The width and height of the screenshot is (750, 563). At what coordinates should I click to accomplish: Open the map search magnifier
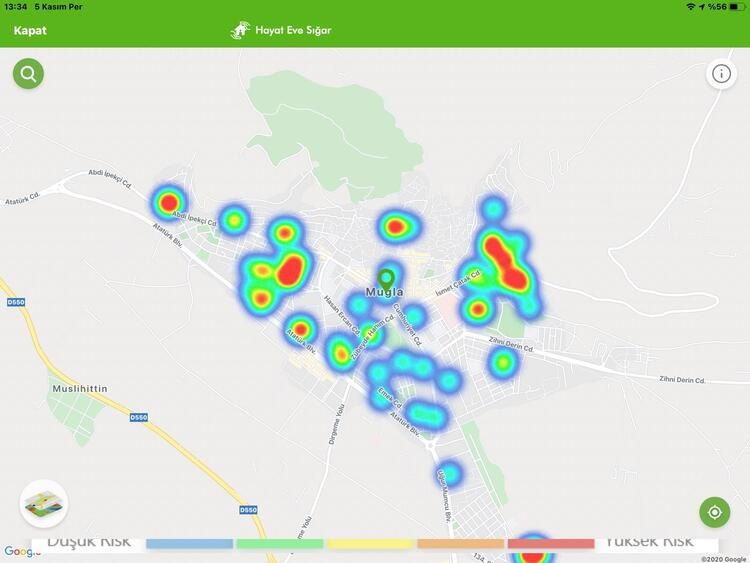point(28,73)
